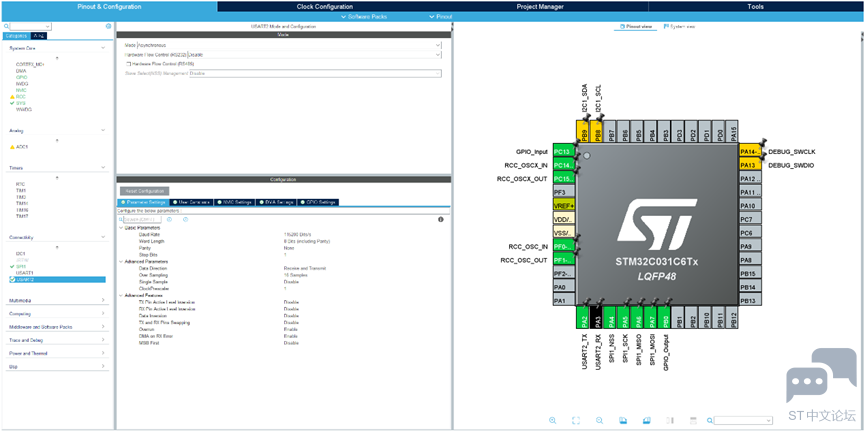Open the DMA Settings tab

tap(276, 203)
